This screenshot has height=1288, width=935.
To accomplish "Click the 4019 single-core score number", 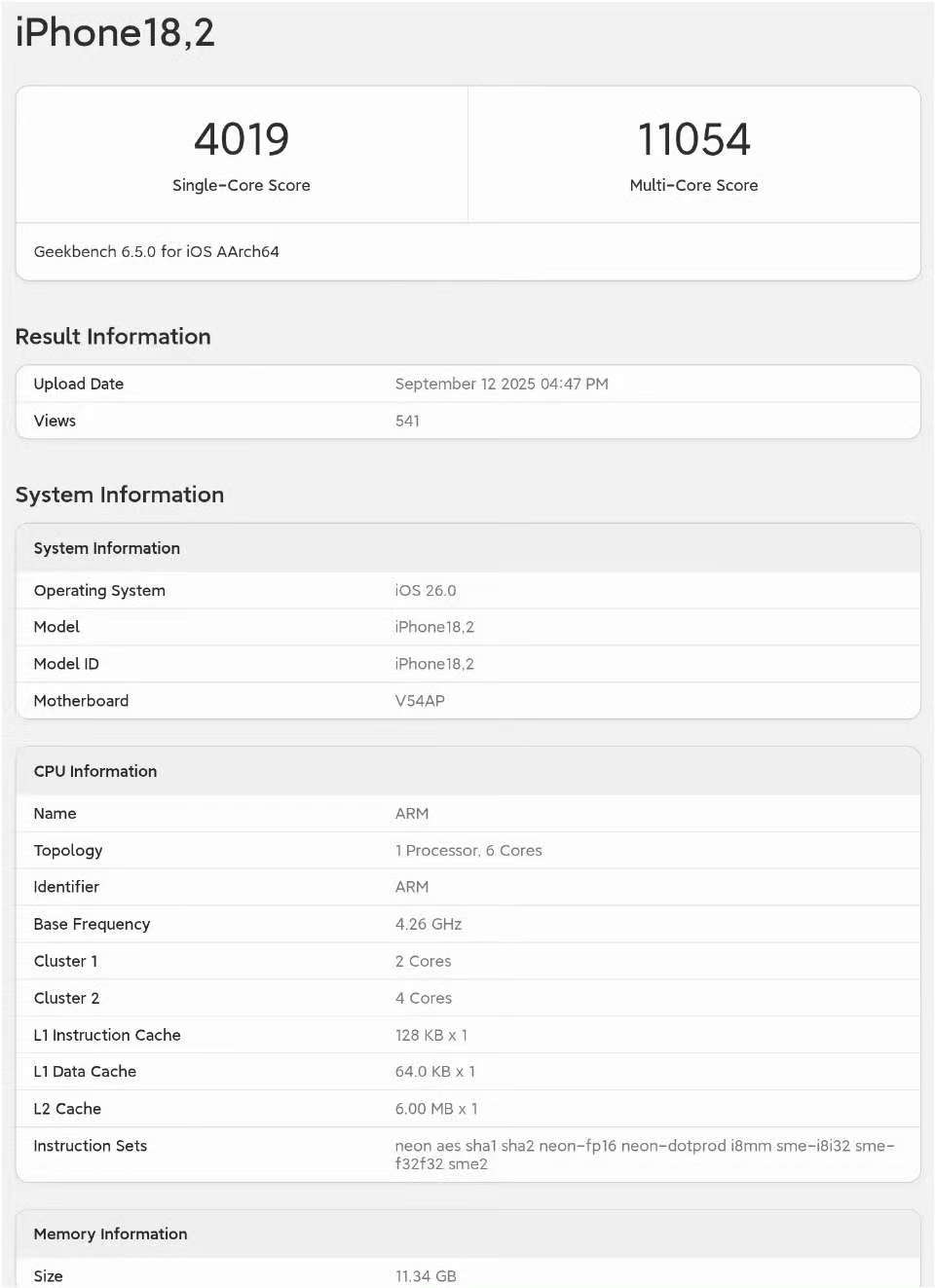I will point(242,139).
